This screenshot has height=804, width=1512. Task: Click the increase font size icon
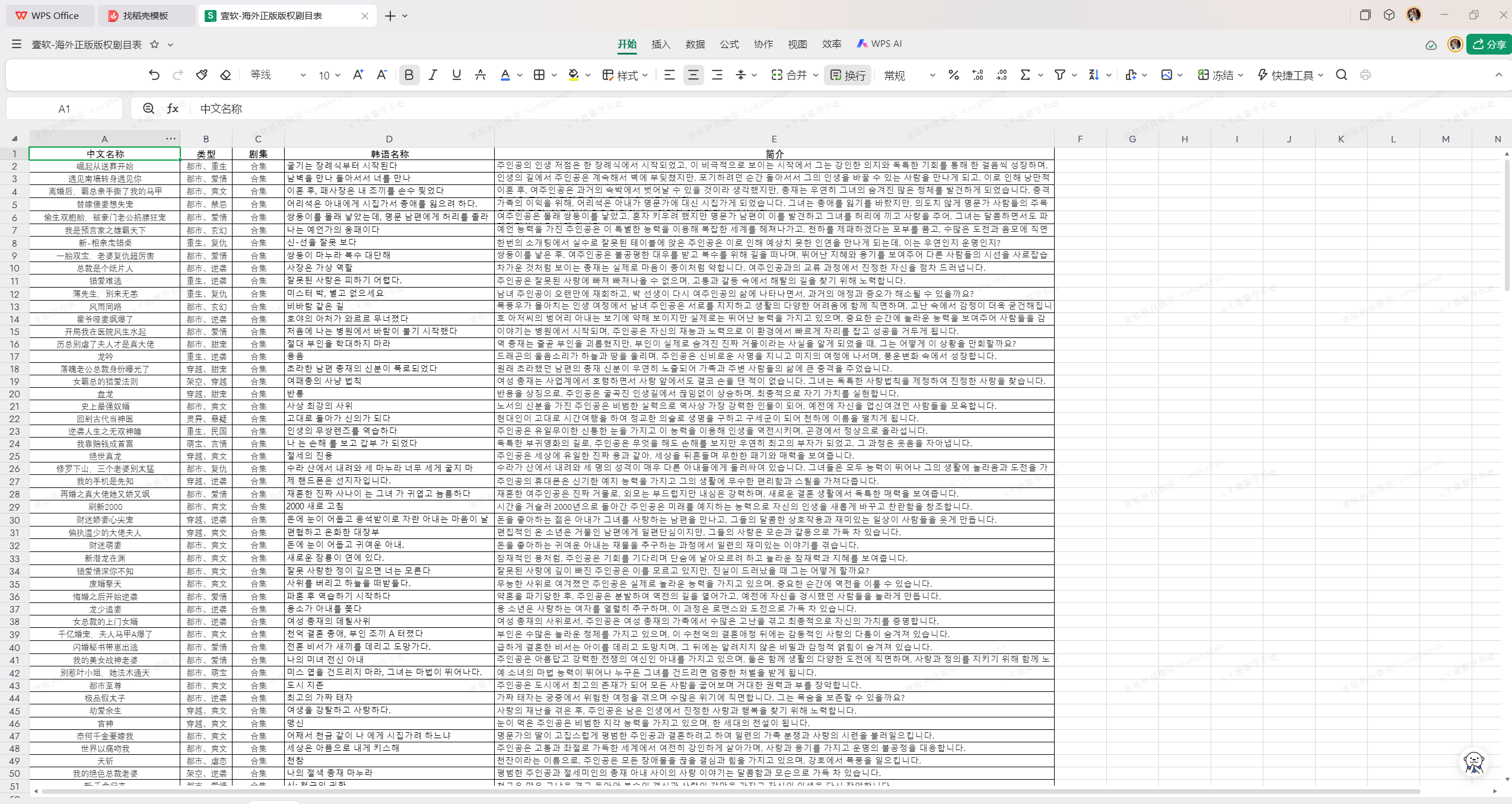358,75
